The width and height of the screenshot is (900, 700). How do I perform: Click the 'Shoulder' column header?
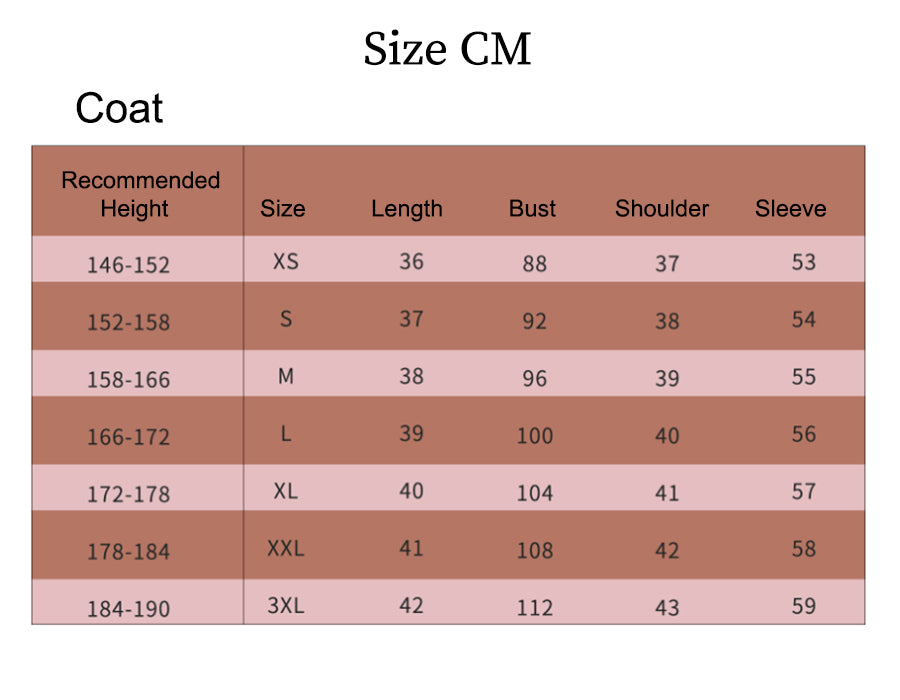tap(661, 209)
